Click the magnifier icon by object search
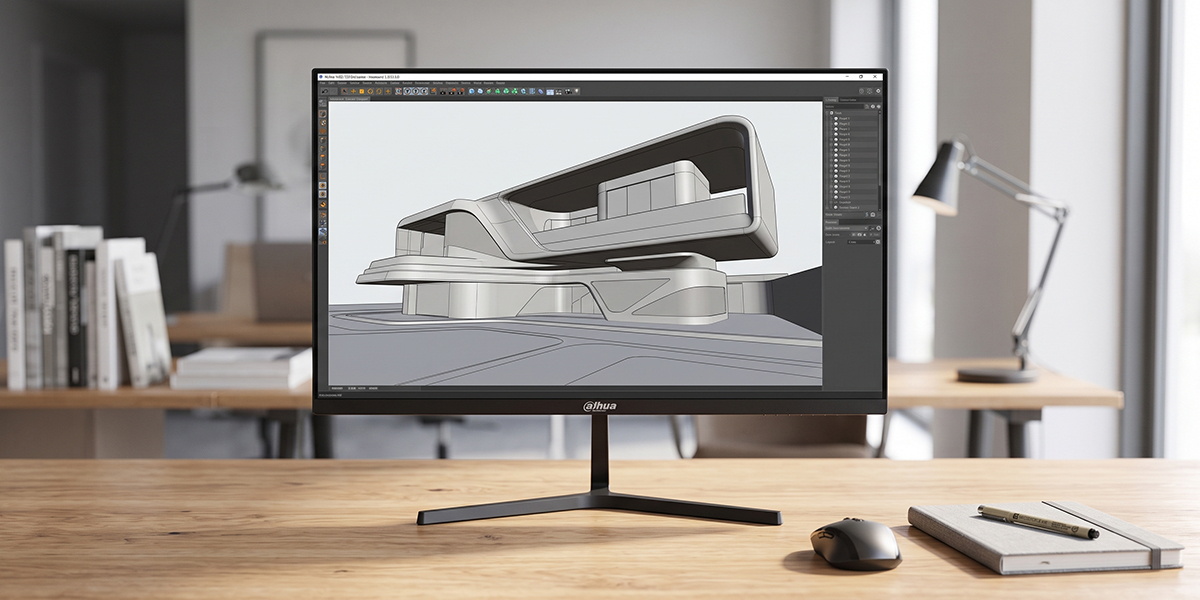 pyautogui.click(x=867, y=106)
